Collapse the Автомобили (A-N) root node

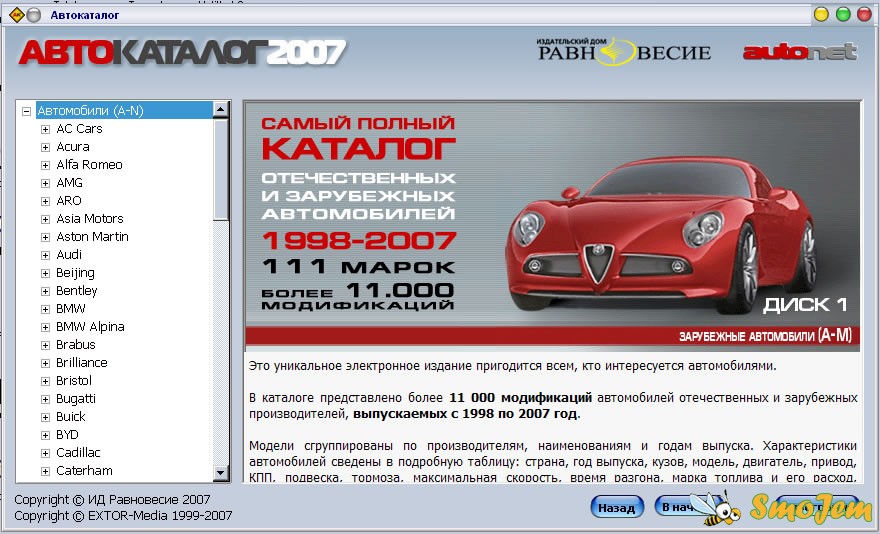26,111
